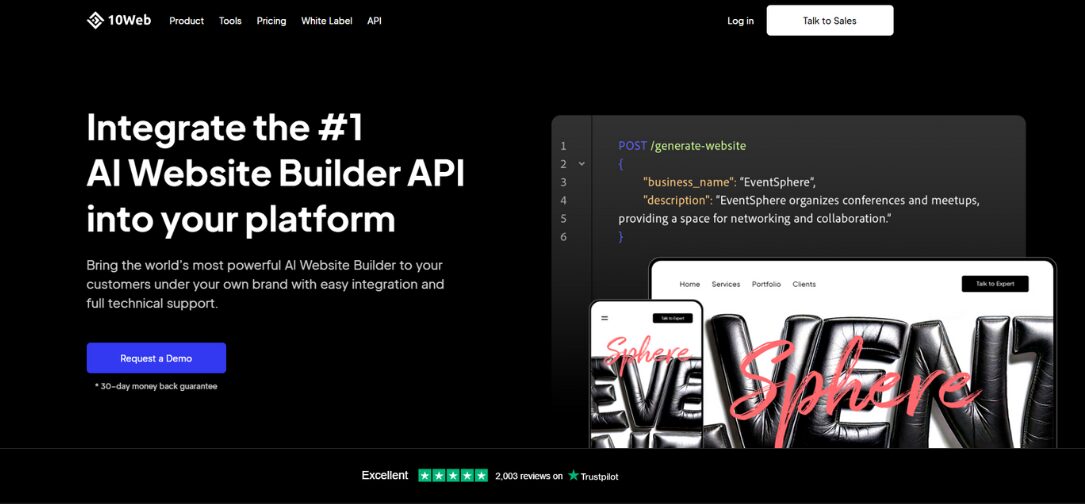
Task: Click the green Trustpilot star rating
Action: (x=453, y=476)
